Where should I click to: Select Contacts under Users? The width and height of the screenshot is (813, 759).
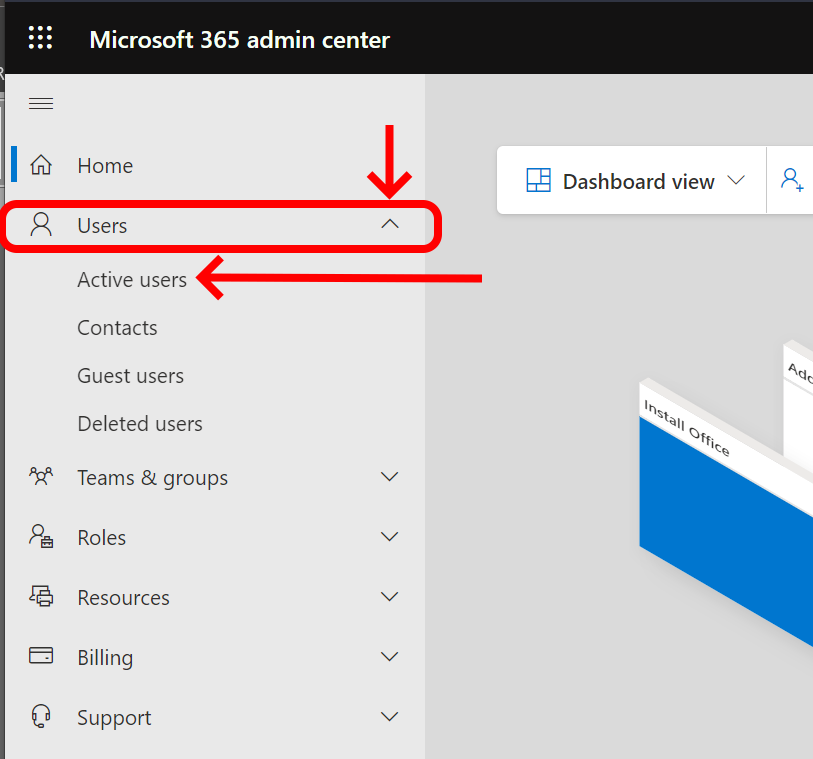pyautogui.click(x=117, y=328)
